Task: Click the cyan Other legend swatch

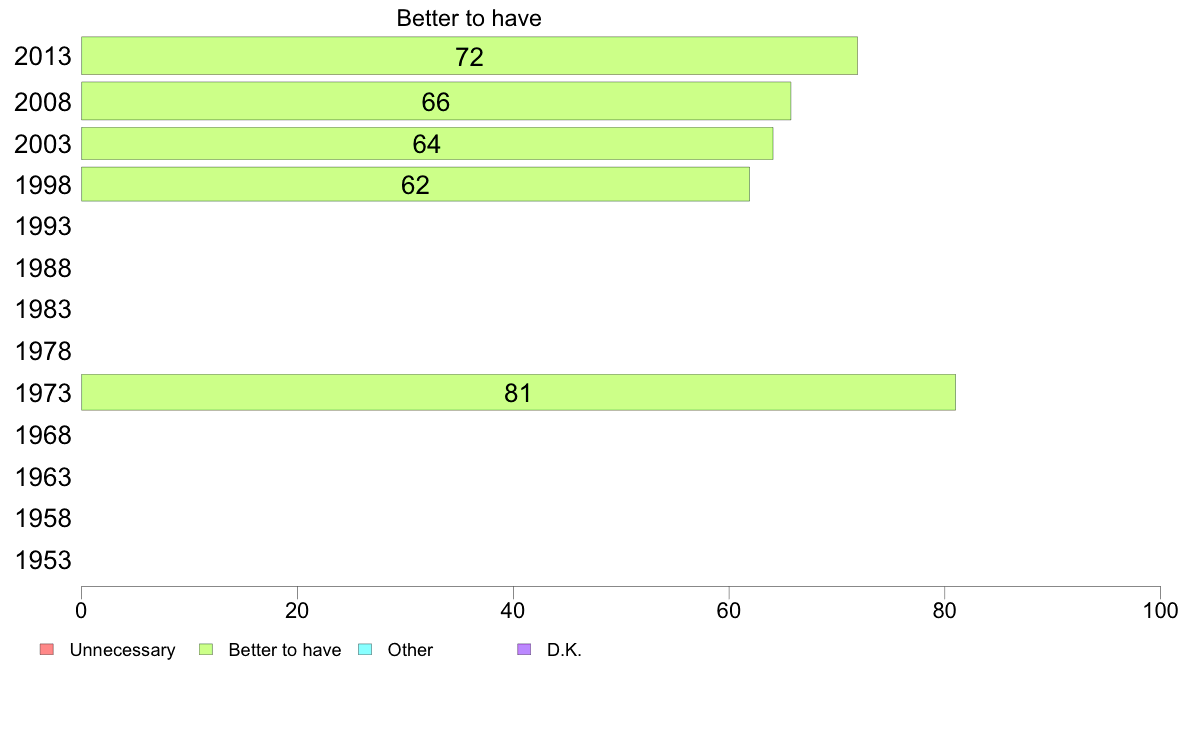Action: coord(365,650)
